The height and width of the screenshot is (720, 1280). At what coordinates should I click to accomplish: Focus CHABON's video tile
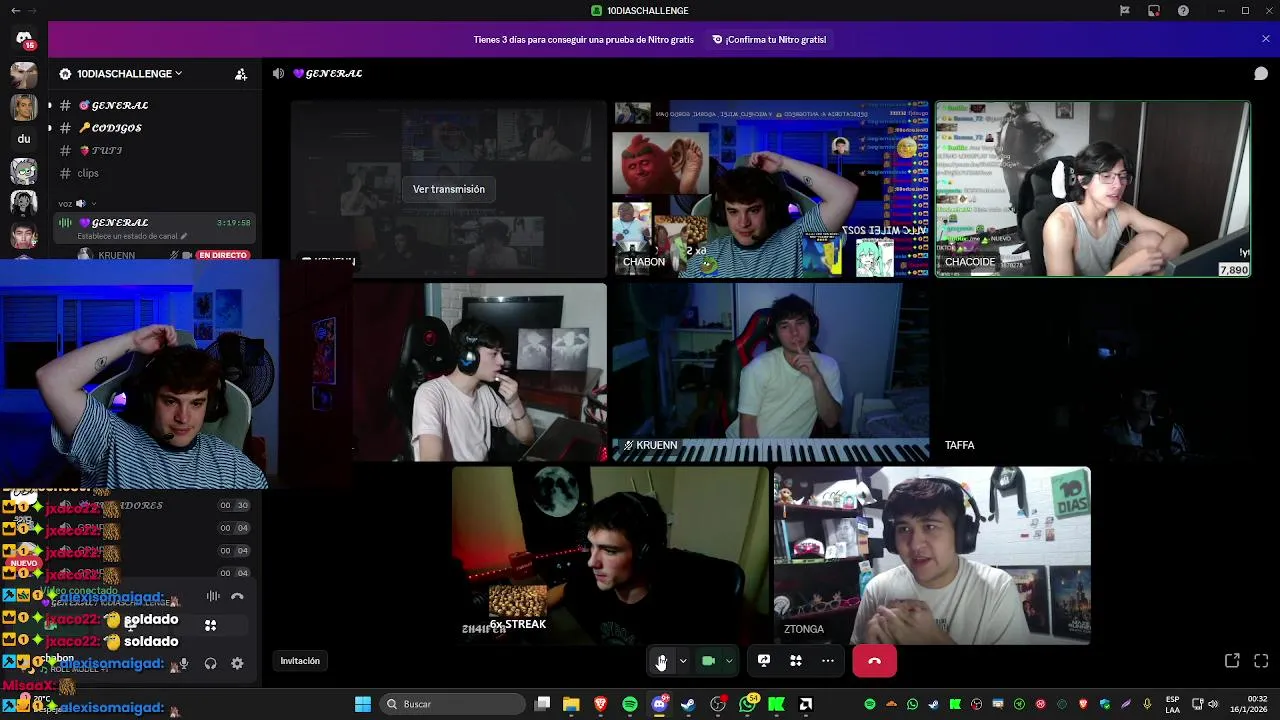[x=770, y=189]
